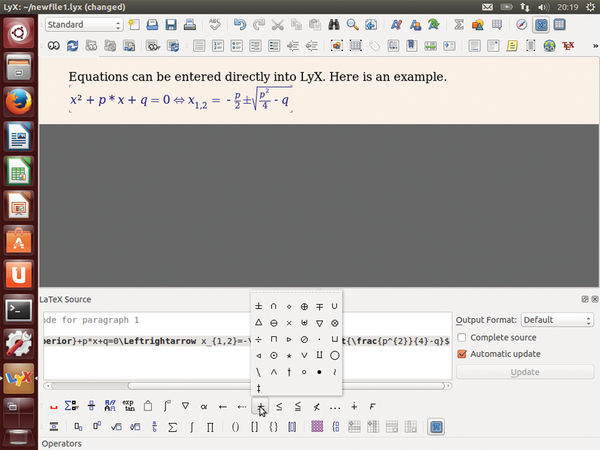Create a new document
This screenshot has height=450, width=600.
[x=134, y=25]
